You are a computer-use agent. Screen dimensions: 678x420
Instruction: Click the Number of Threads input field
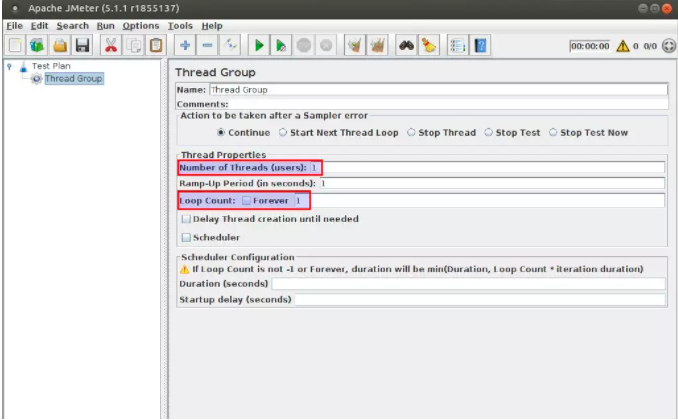(487, 168)
